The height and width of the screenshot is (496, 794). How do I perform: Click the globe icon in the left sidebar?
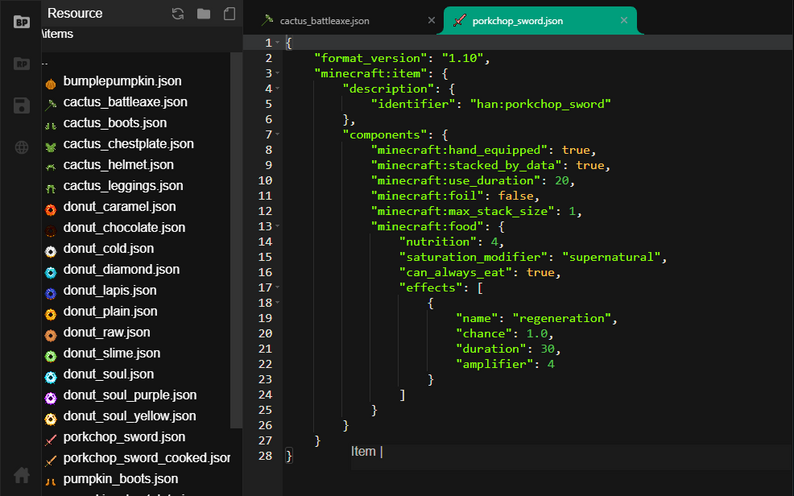(x=21, y=148)
